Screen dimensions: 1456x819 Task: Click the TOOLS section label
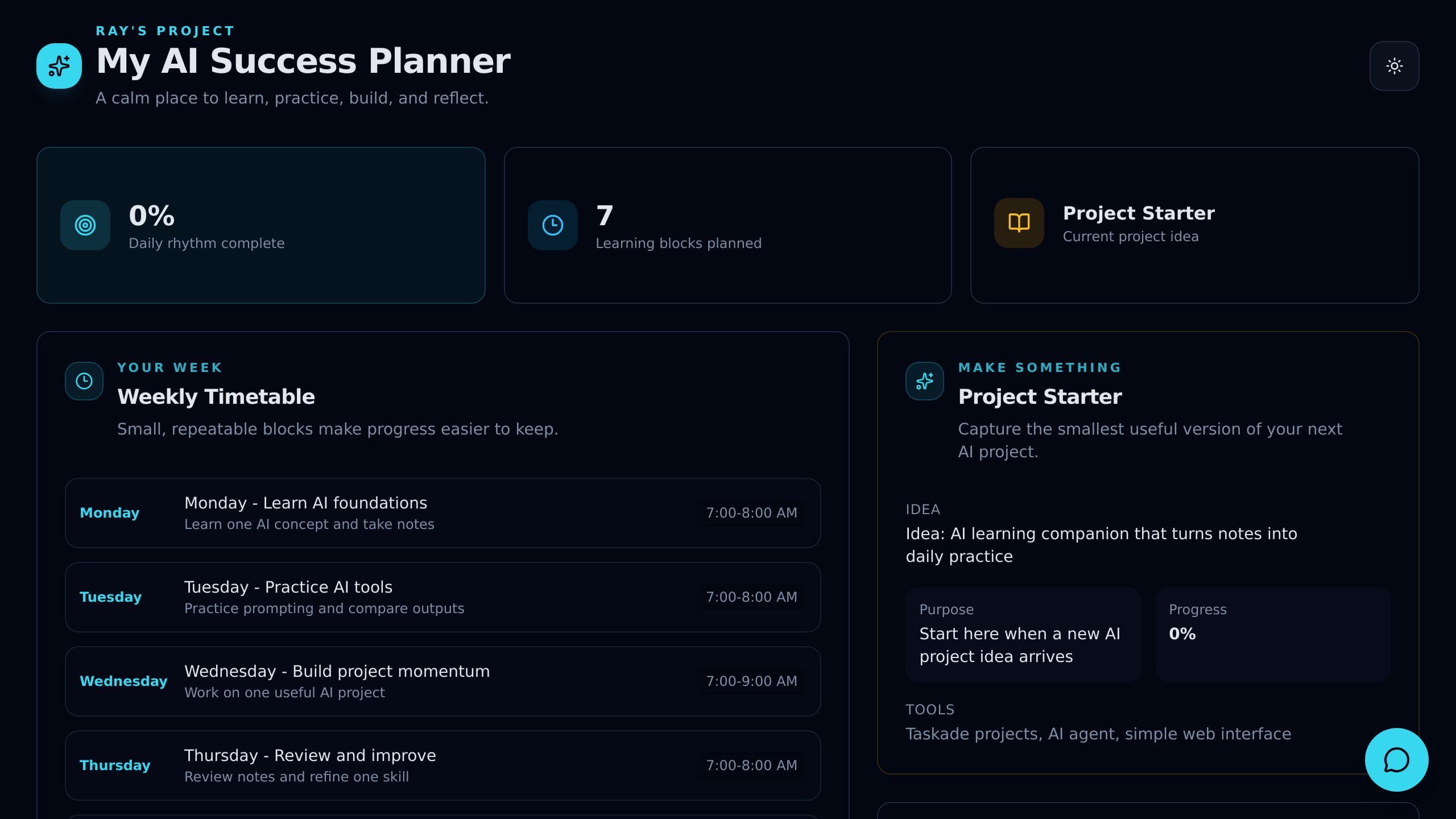pyautogui.click(x=930, y=710)
